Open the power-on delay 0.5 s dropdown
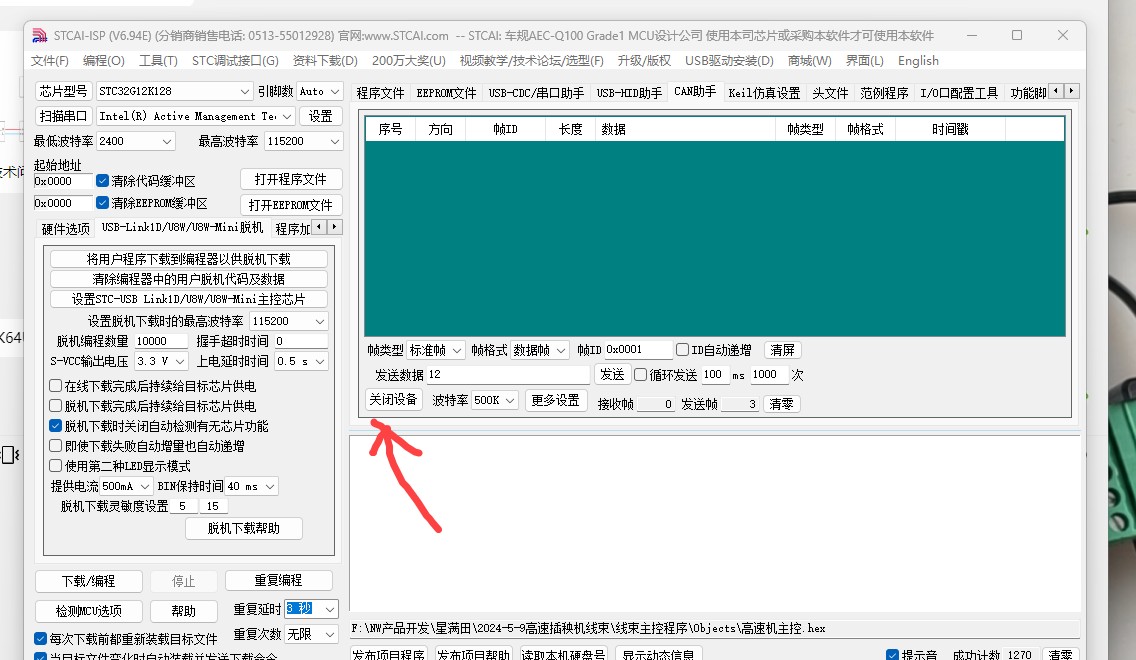This screenshot has height=660, width=1136. click(x=301, y=361)
